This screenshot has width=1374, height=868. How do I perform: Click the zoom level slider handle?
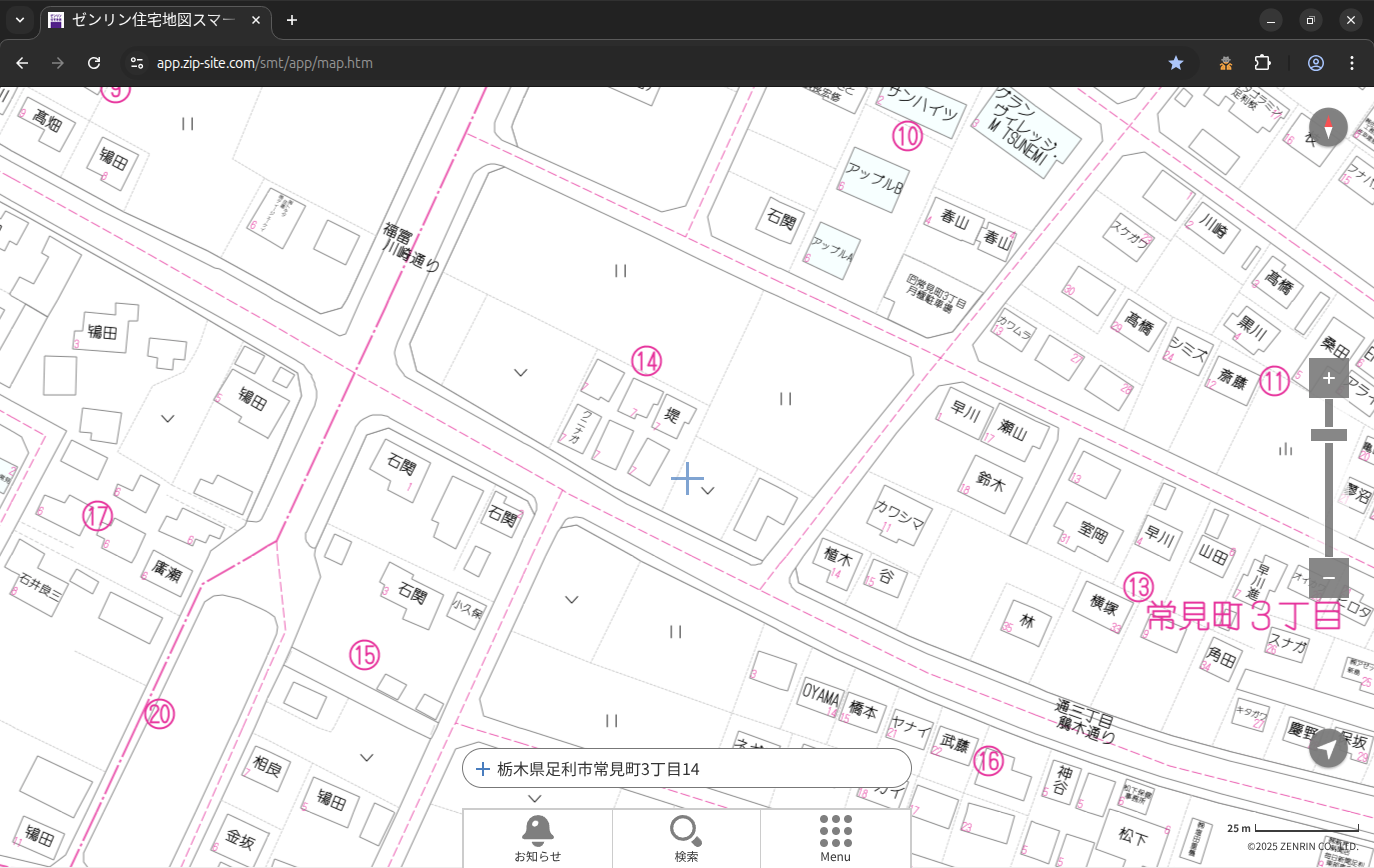pos(1328,435)
